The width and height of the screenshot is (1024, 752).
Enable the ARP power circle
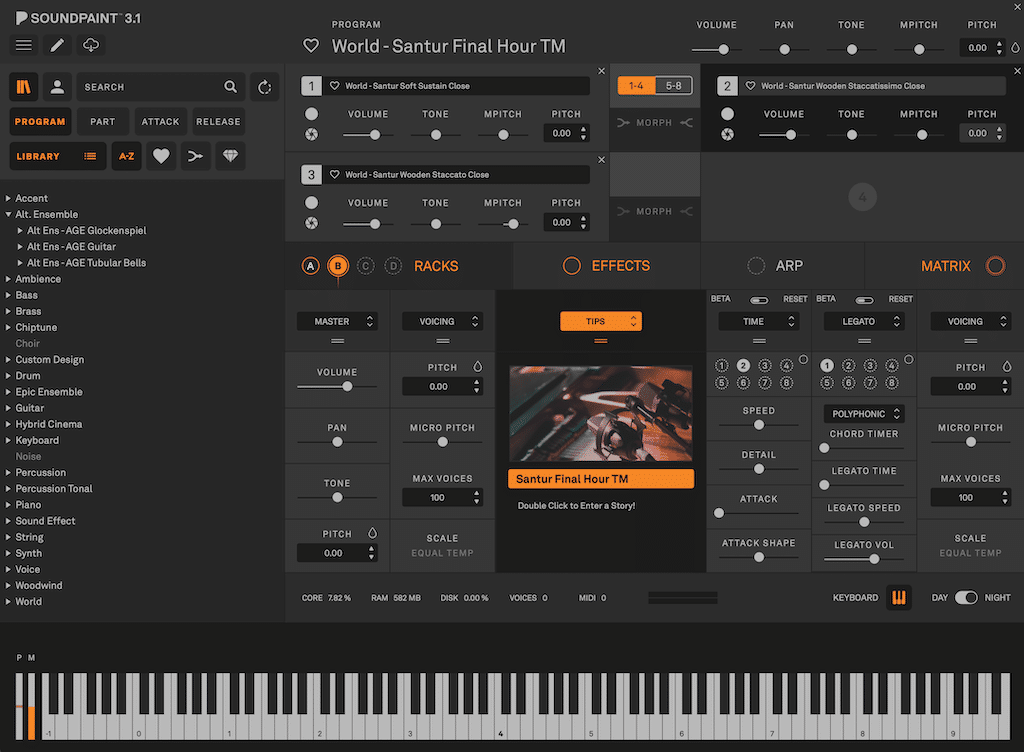tap(756, 266)
